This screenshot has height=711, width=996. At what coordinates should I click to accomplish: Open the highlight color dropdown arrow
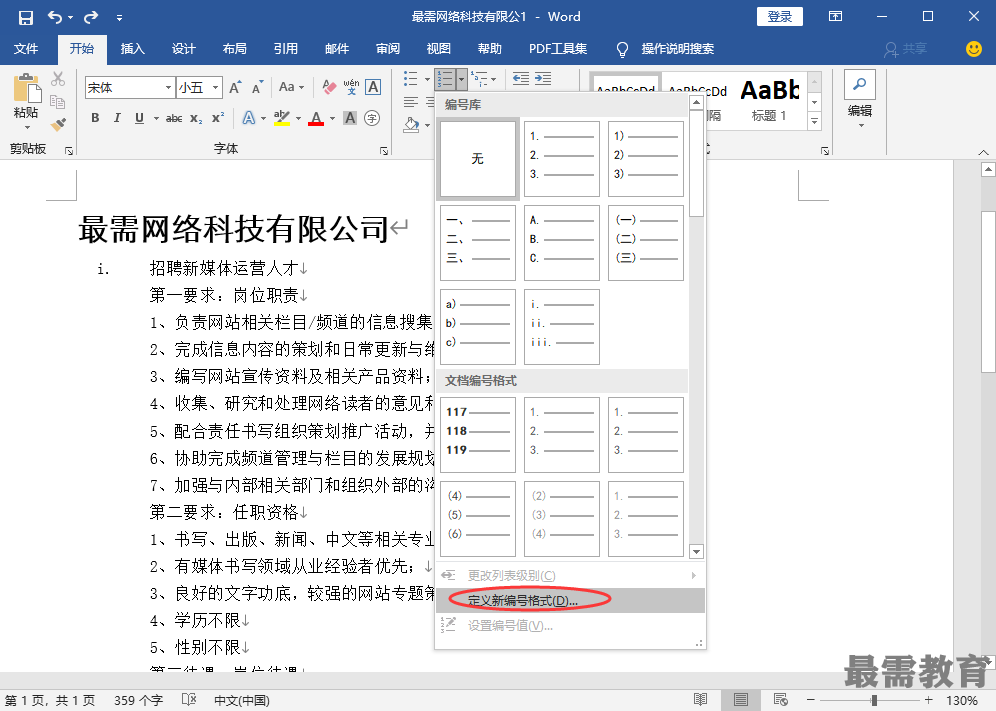(x=298, y=118)
